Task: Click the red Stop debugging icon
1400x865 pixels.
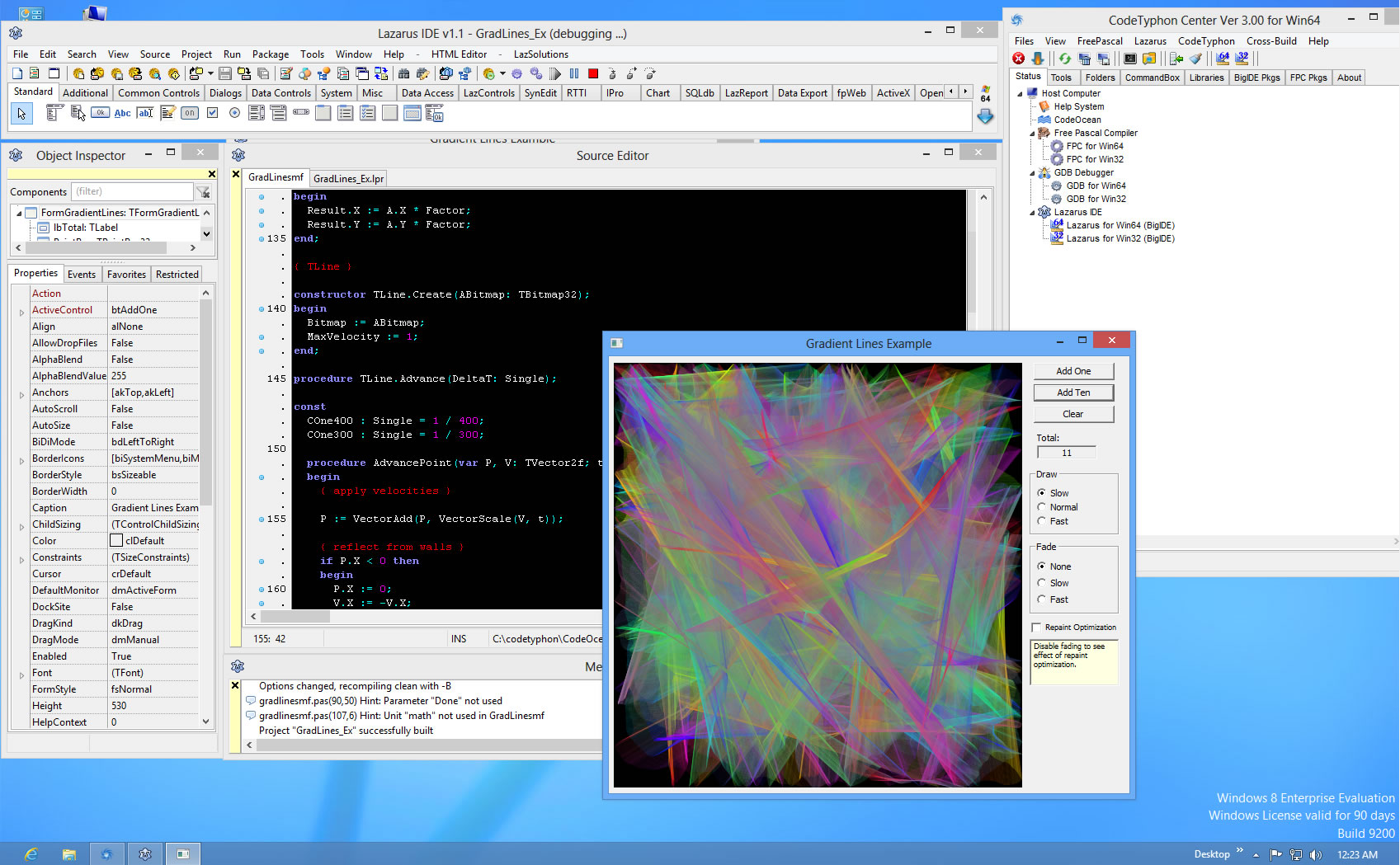Action: coord(592,73)
